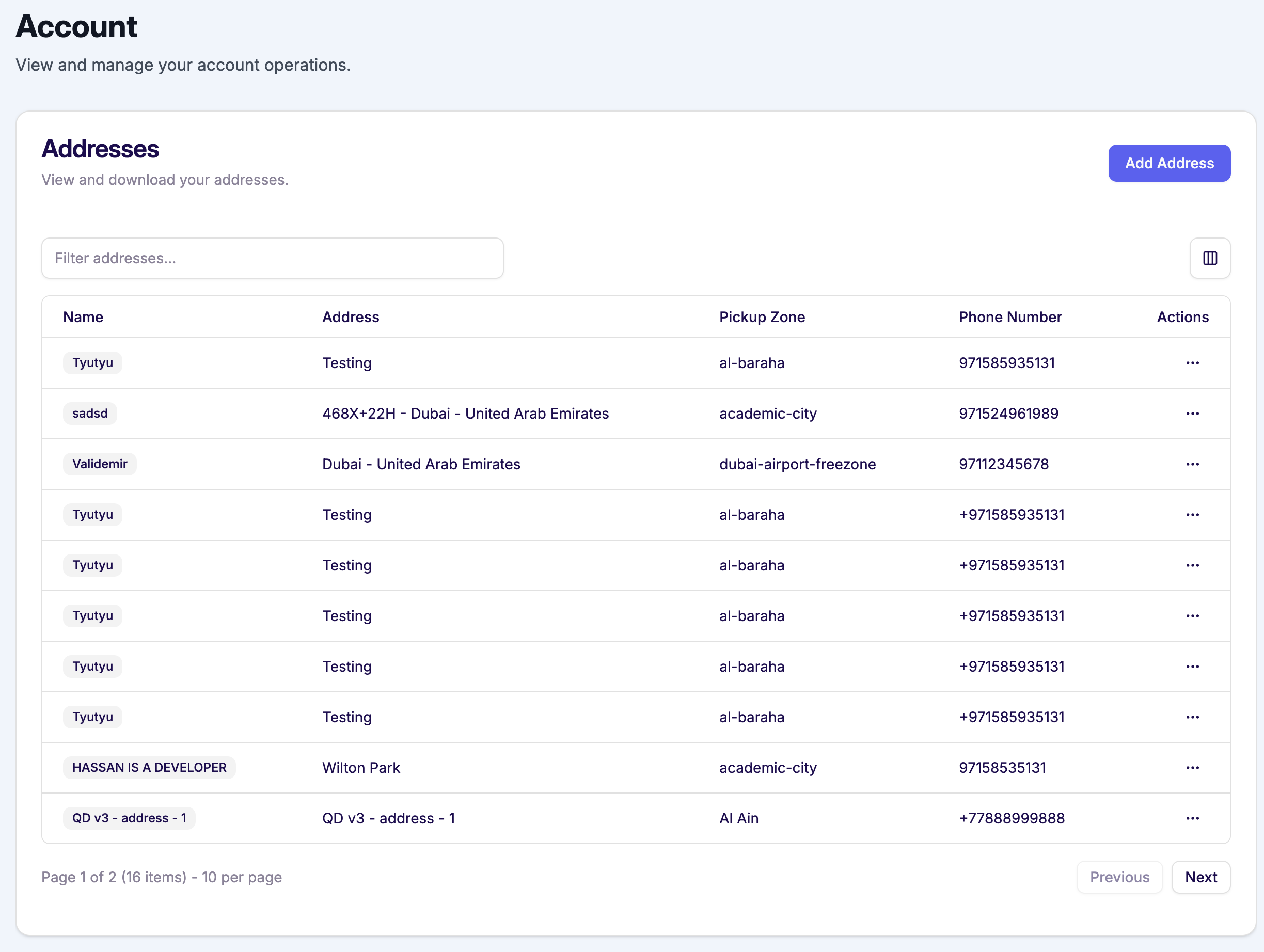Open actions for HASSAN IS A DEVELOPER row

point(1192,767)
